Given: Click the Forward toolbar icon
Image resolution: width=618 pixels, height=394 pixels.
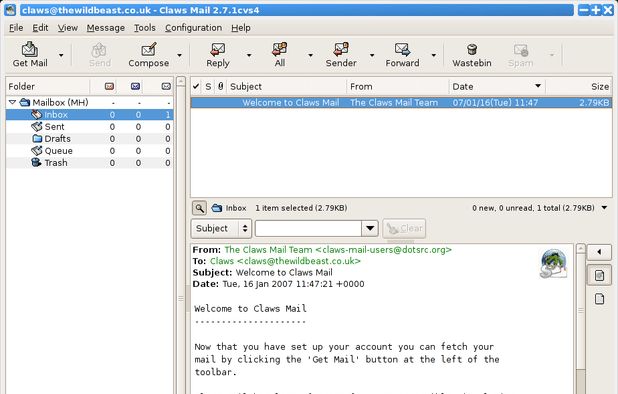Looking at the screenshot, I should (402, 54).
